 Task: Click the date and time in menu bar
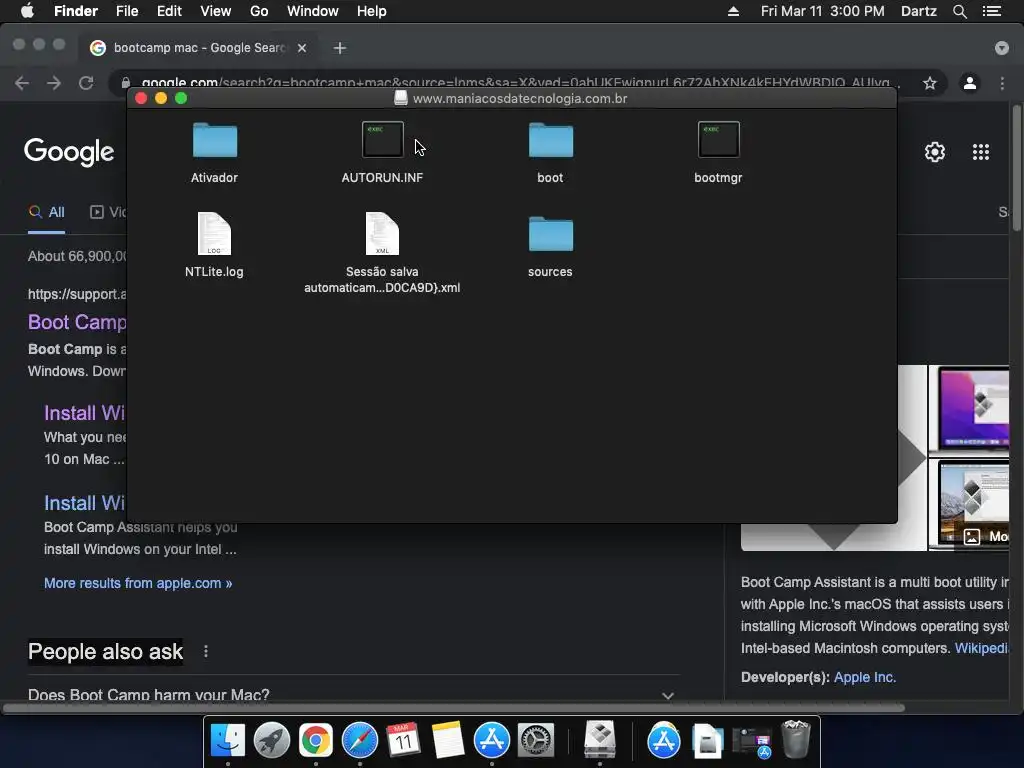coord(822,11)
